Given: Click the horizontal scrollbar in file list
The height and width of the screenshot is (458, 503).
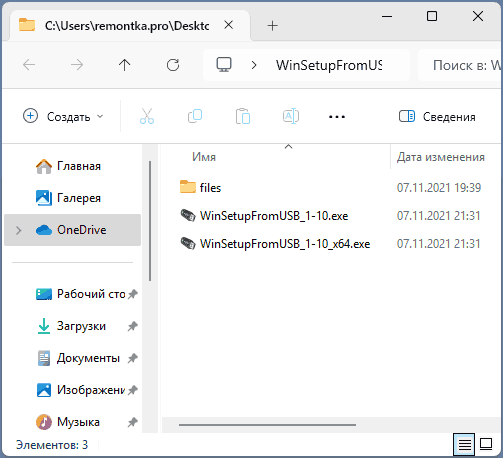Looking at the screenshot, I should (x=267, y=425).
